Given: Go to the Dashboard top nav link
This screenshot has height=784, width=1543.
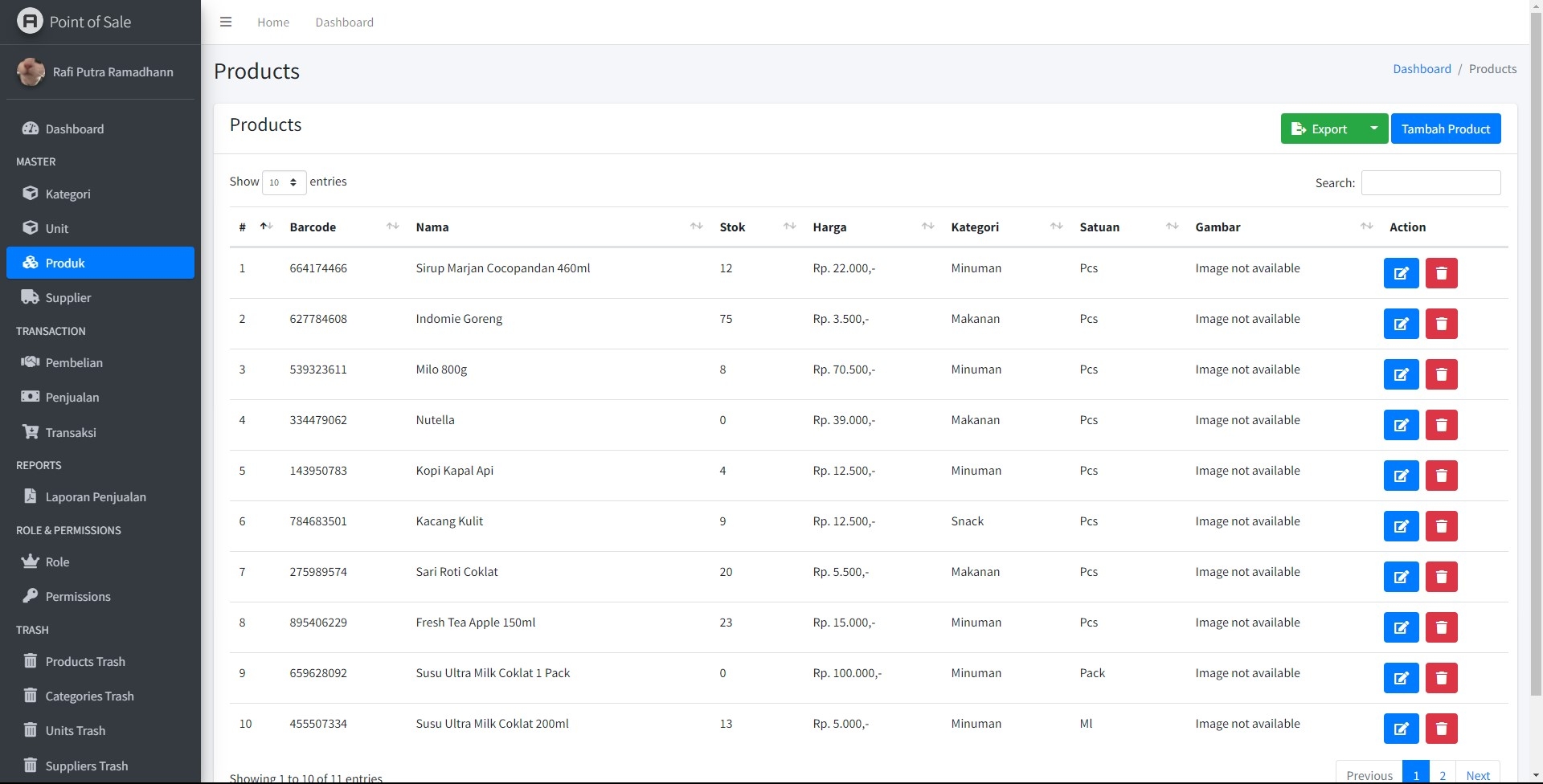Looking at the screenshot, I should click(344, 22).
